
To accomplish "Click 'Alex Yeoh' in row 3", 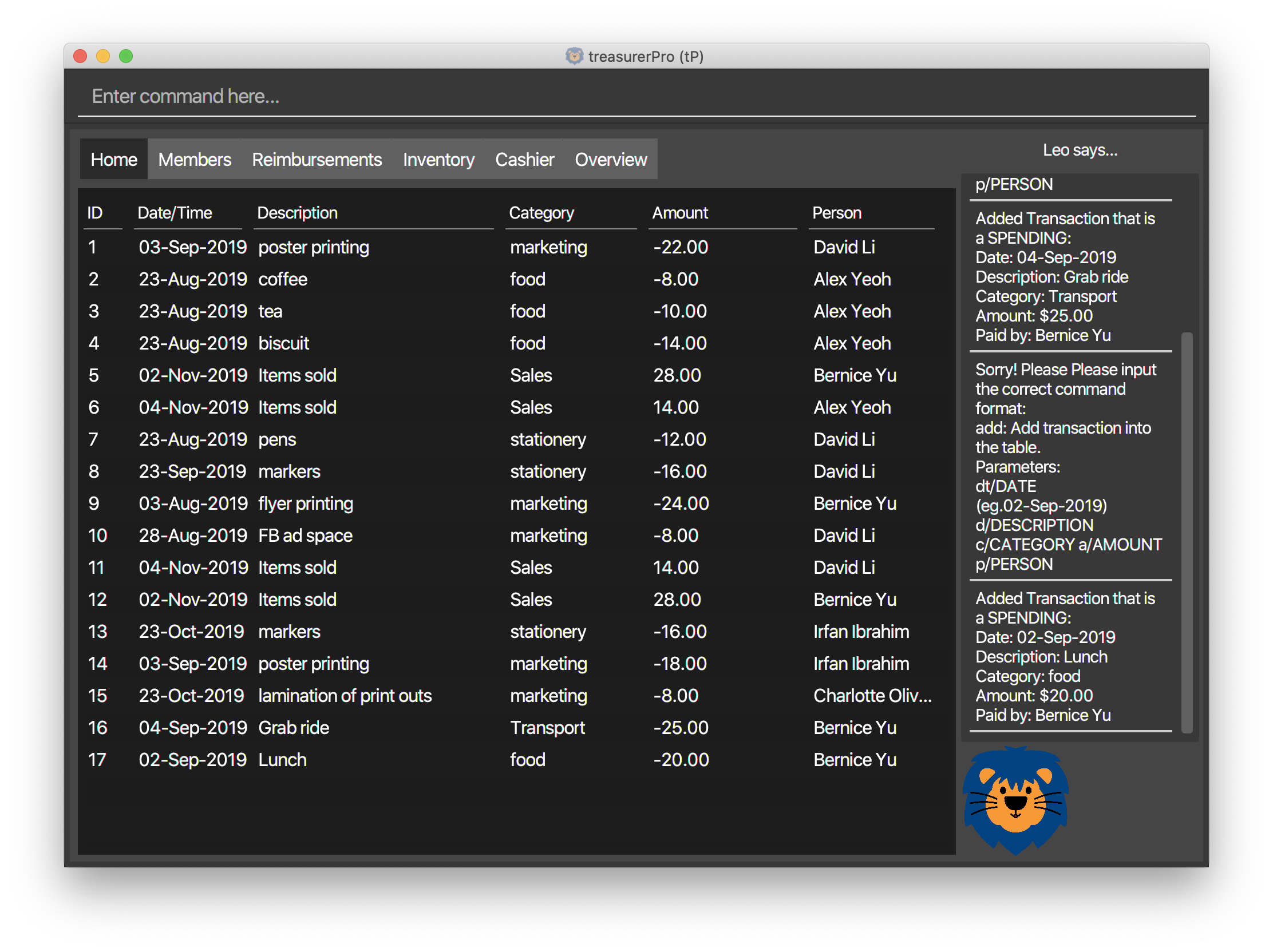I will tap(852, 311).
